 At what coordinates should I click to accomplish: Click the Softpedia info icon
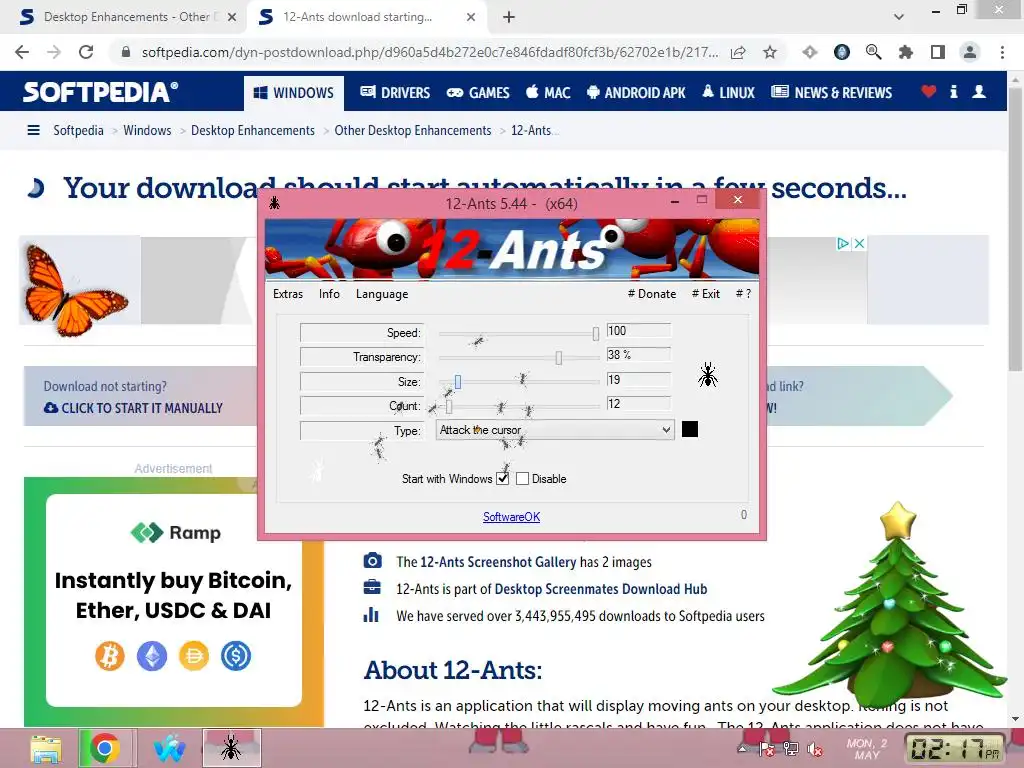pos(953,92)
